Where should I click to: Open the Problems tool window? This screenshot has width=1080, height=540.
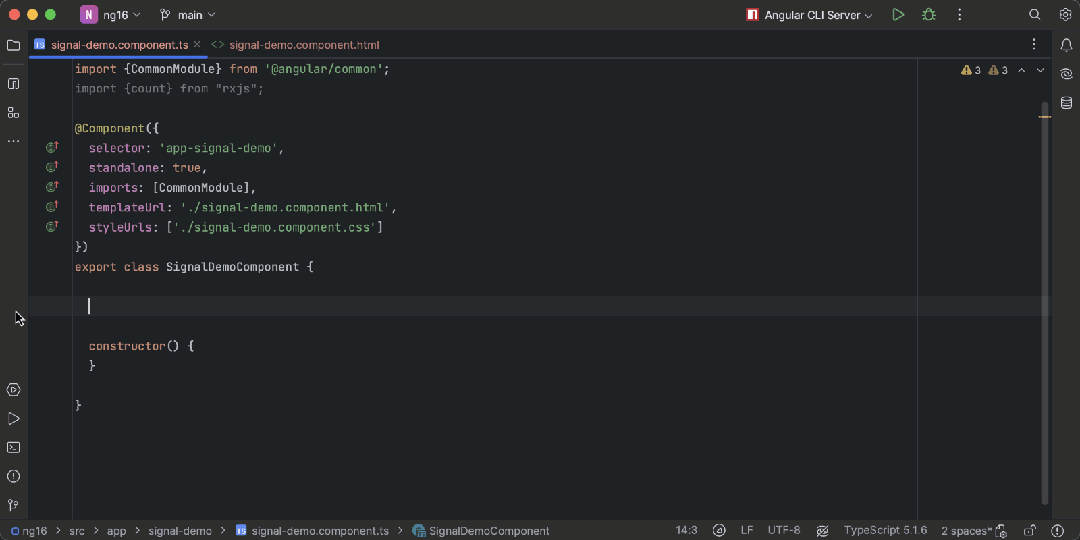[x=13, y=477]
